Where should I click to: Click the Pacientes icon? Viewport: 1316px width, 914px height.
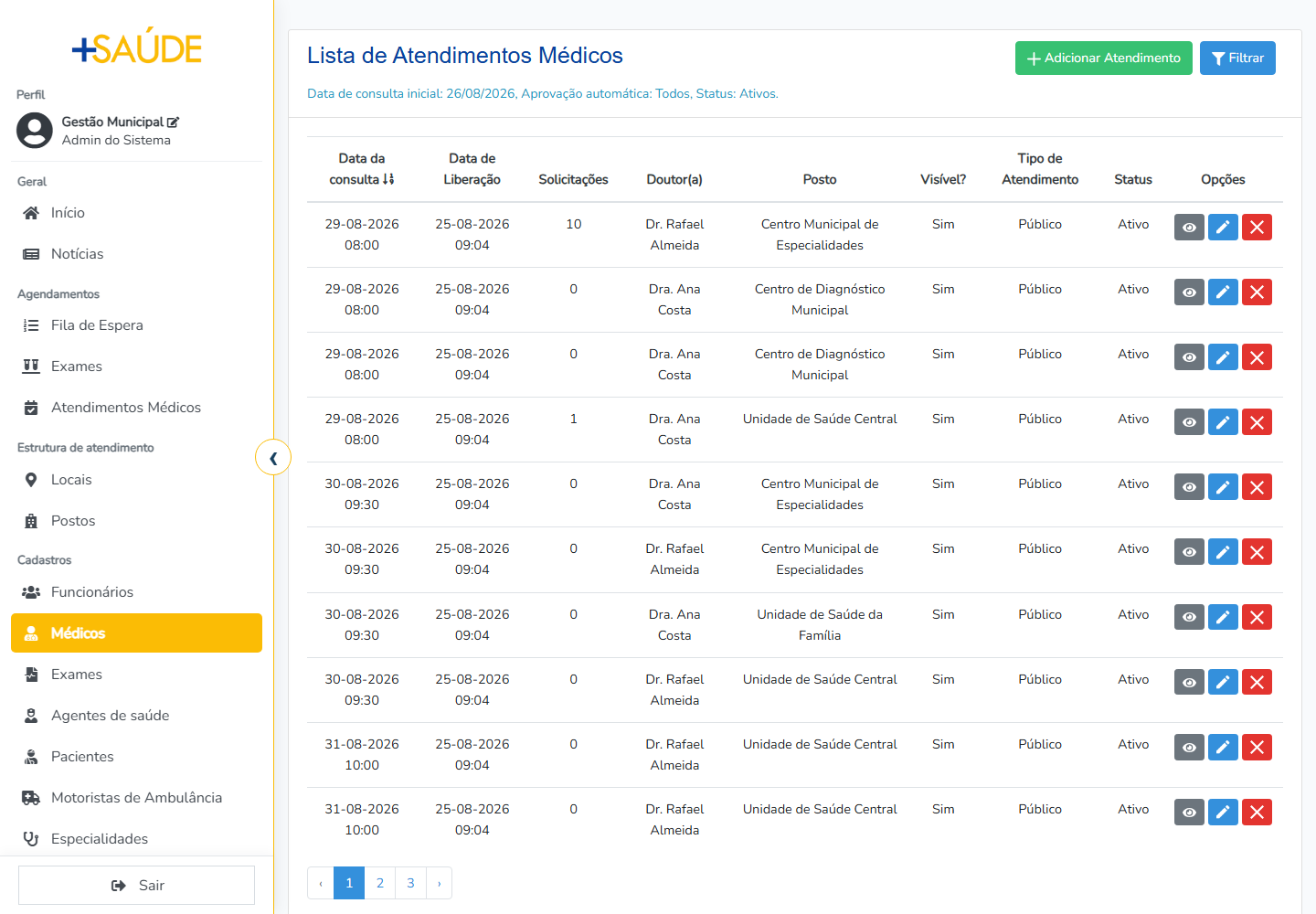(x=31, y=757)
